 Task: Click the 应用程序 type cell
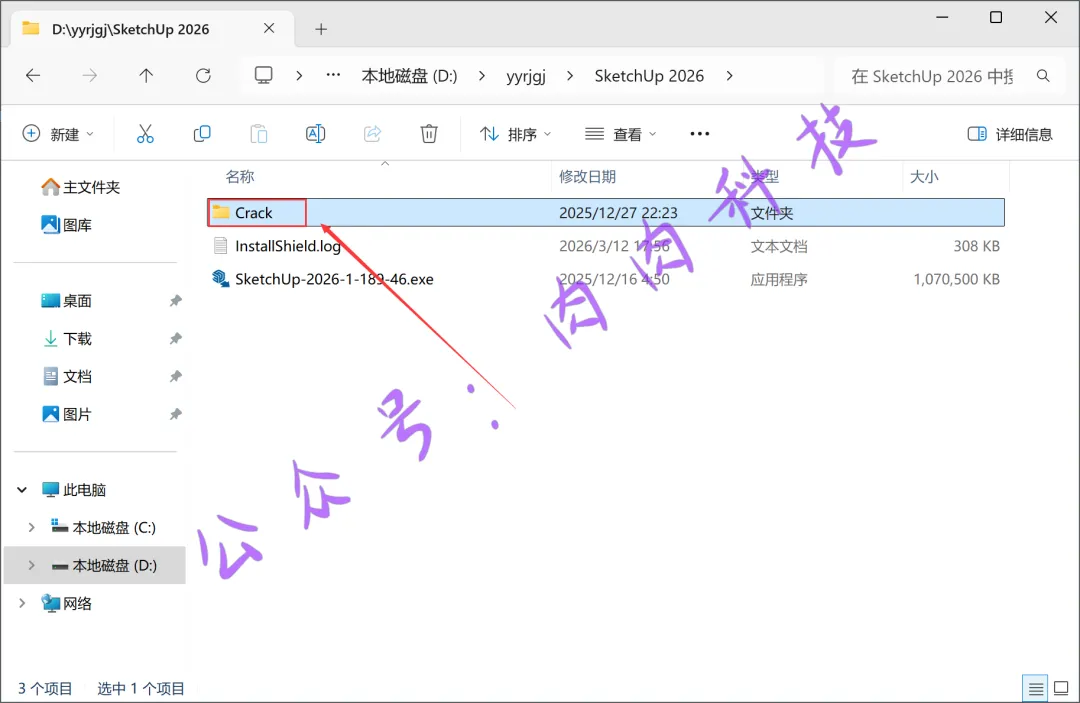[x=778, y=279]
